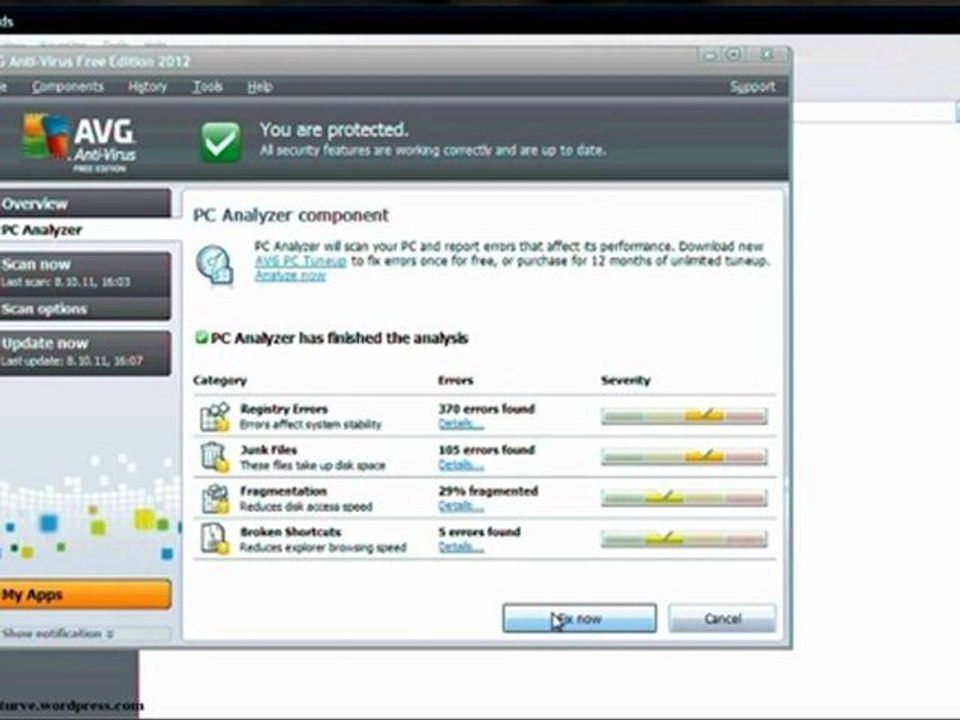Close the AVG Anti-Virus window
Screen dimensions: 960x720
(x=767, y=55)
